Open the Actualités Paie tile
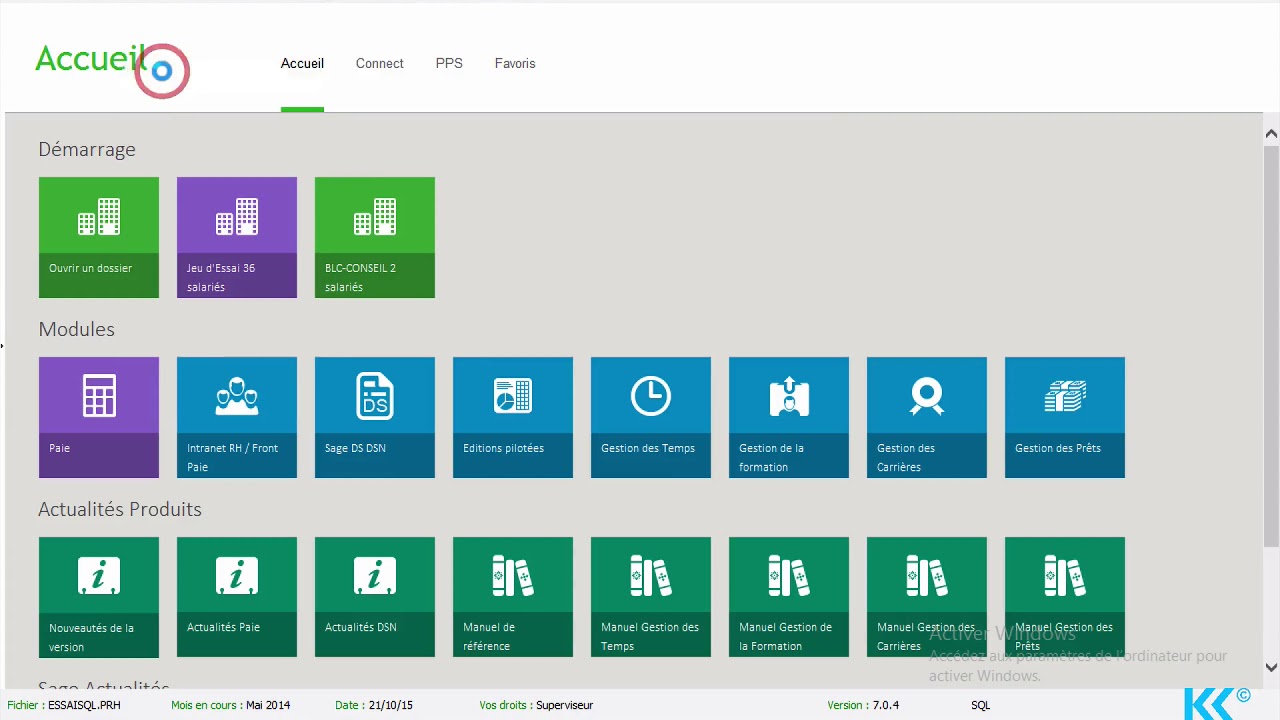 (236, 597)
